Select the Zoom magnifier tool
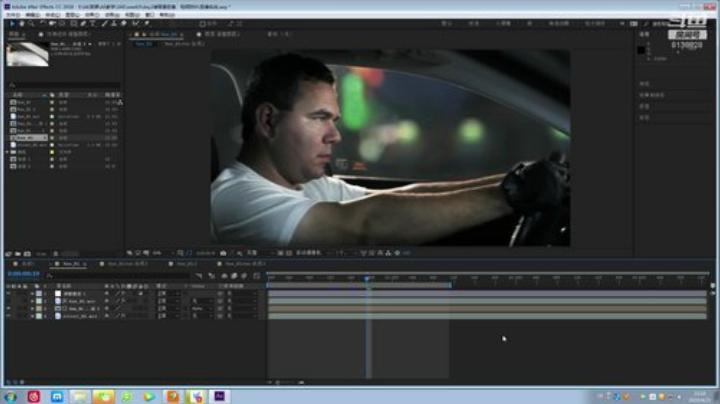 coord(31,23)
